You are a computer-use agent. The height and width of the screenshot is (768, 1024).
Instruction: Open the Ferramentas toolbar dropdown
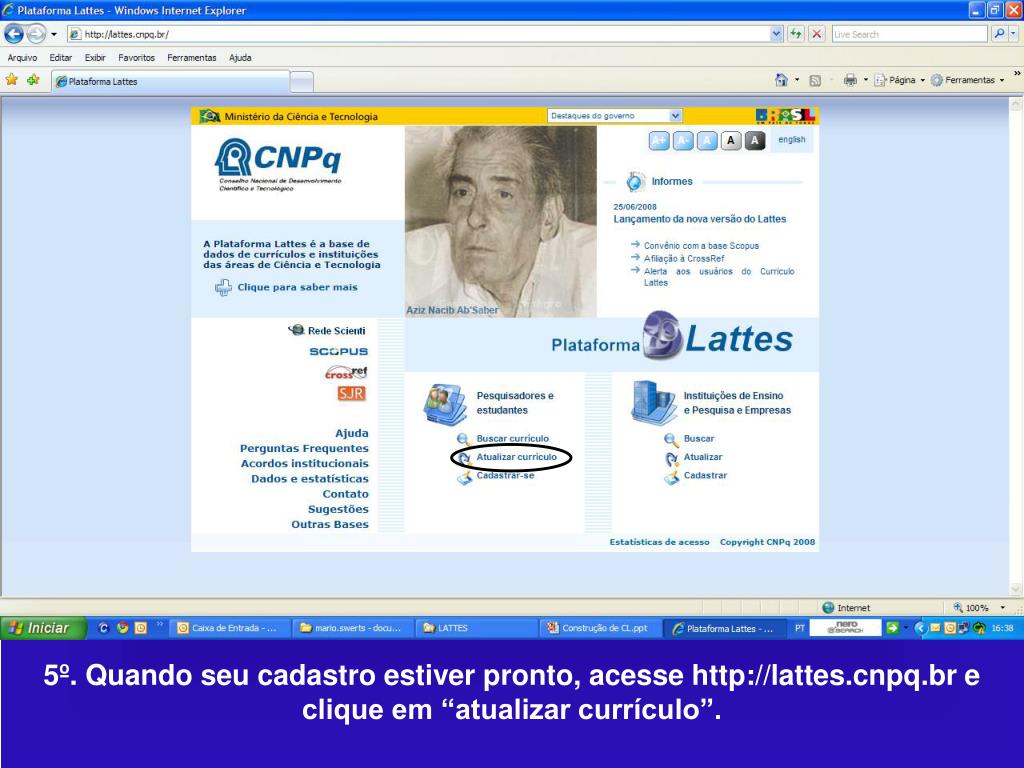(x=968, y=80)
